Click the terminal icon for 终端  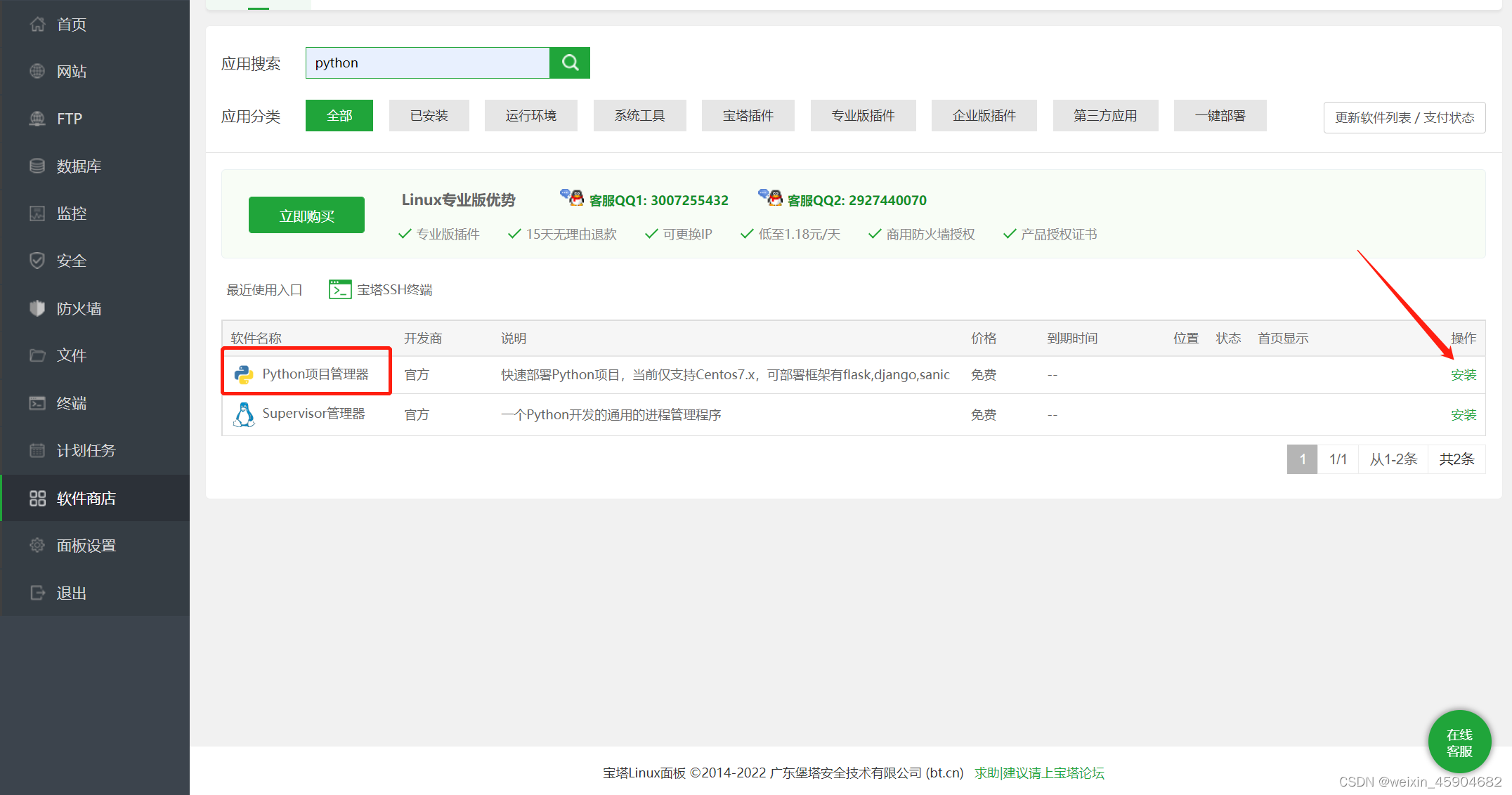click(x=37, y=403)
